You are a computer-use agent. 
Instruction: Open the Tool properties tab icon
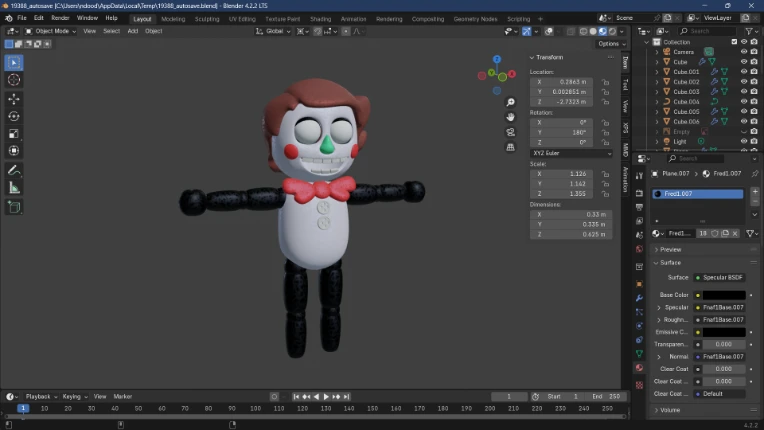pos(639,176)
